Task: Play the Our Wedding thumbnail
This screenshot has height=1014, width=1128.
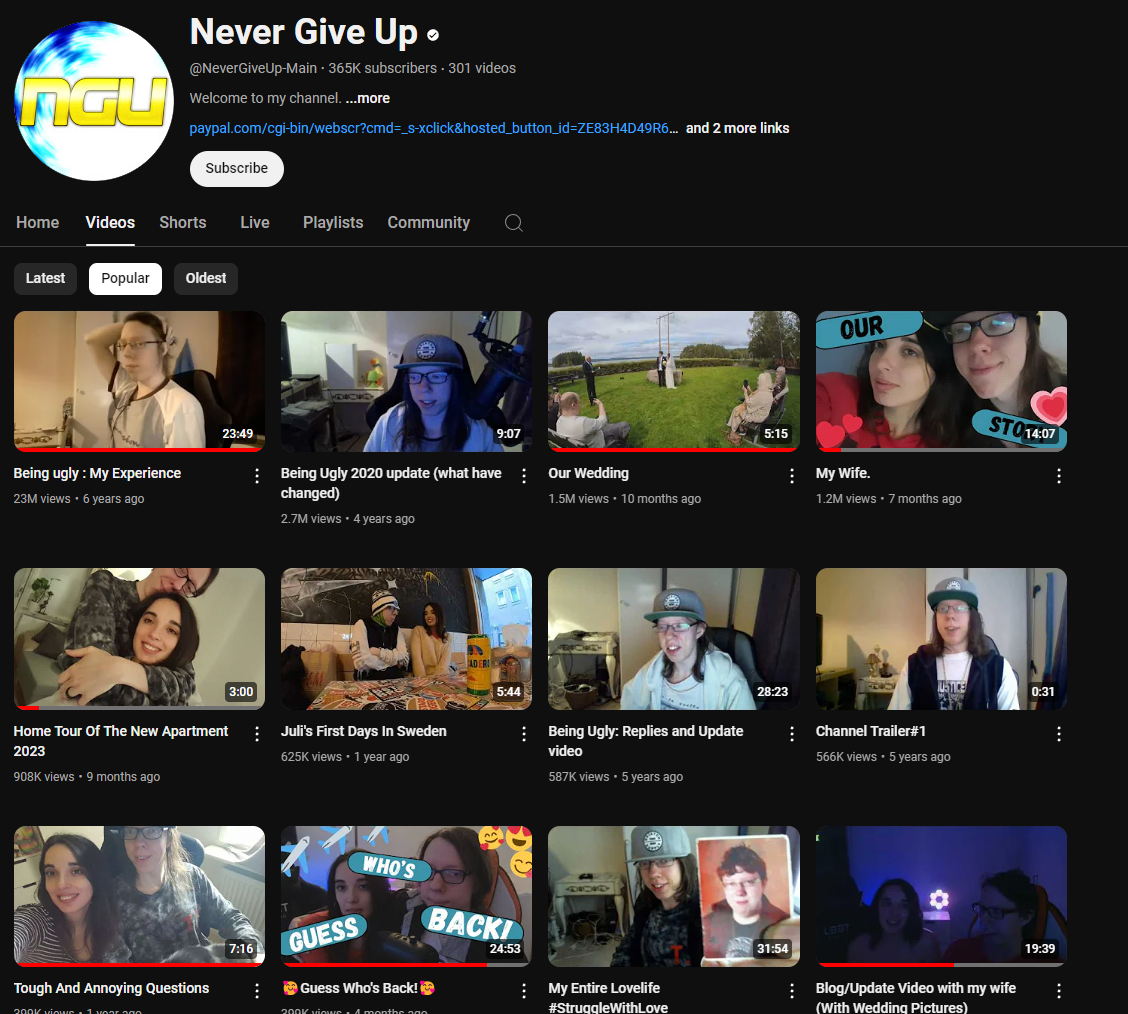Action: (674, 381)
